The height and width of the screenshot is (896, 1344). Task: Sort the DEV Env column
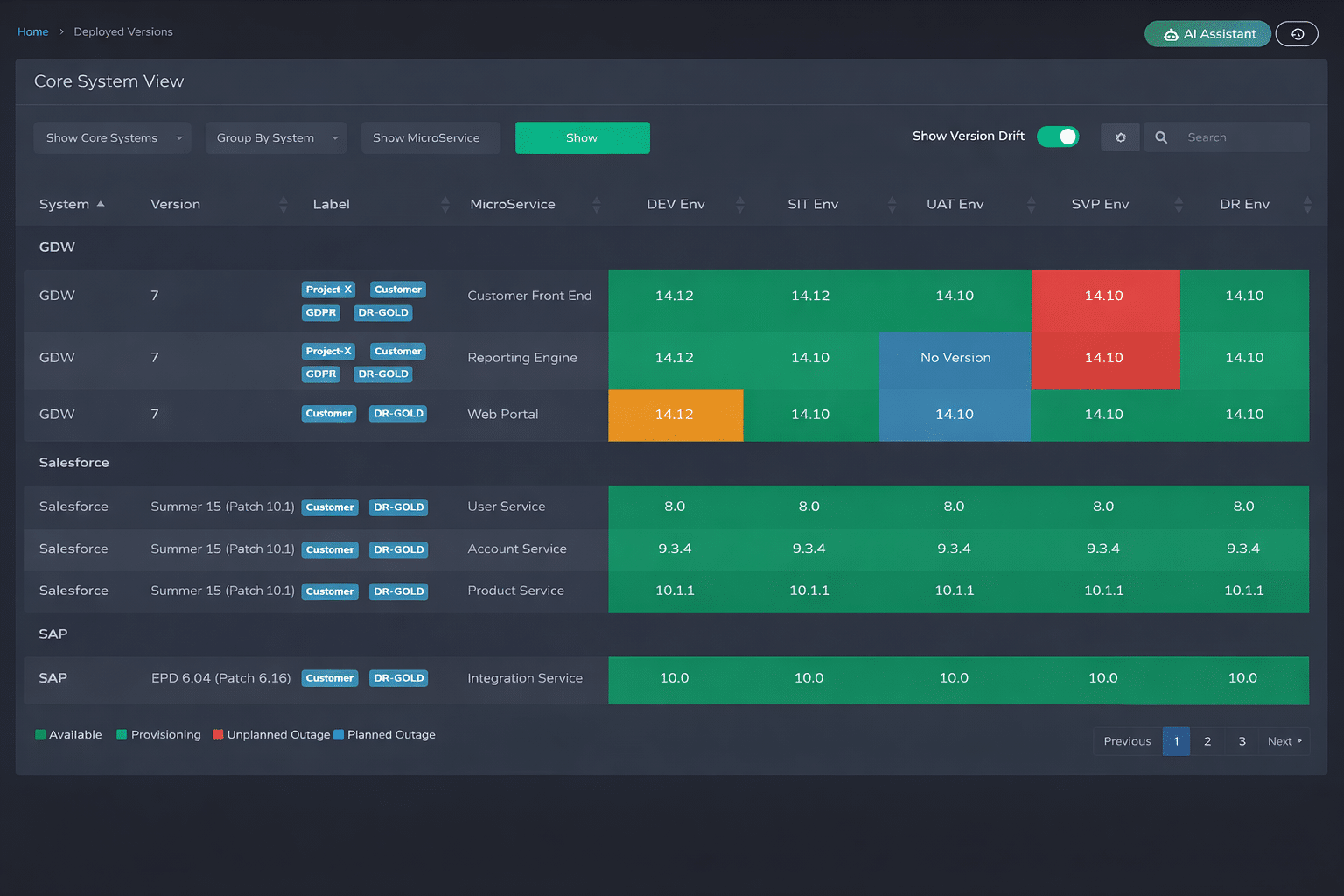point(739,205)
